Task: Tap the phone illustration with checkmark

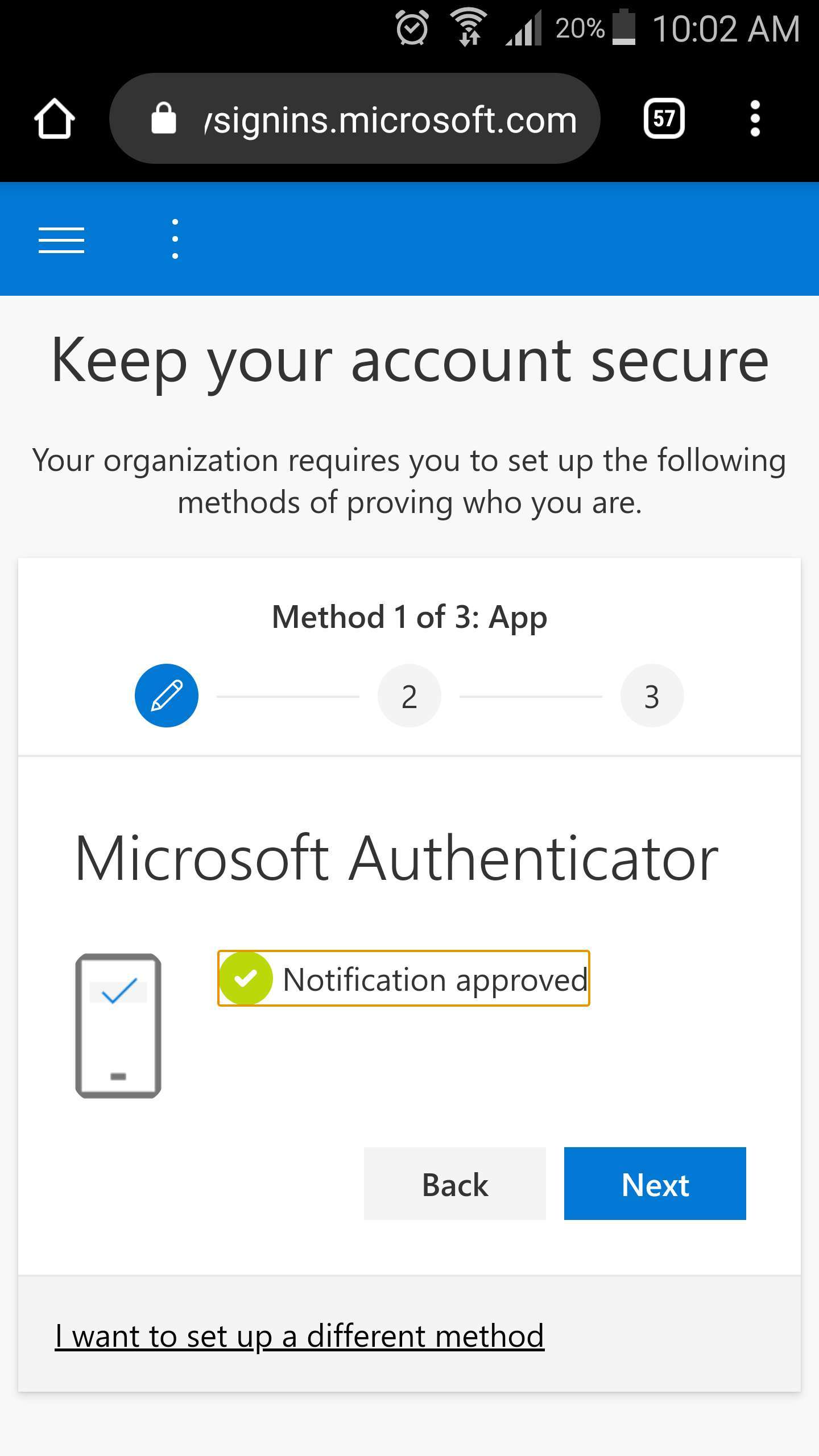Action: pos(118,1026)
